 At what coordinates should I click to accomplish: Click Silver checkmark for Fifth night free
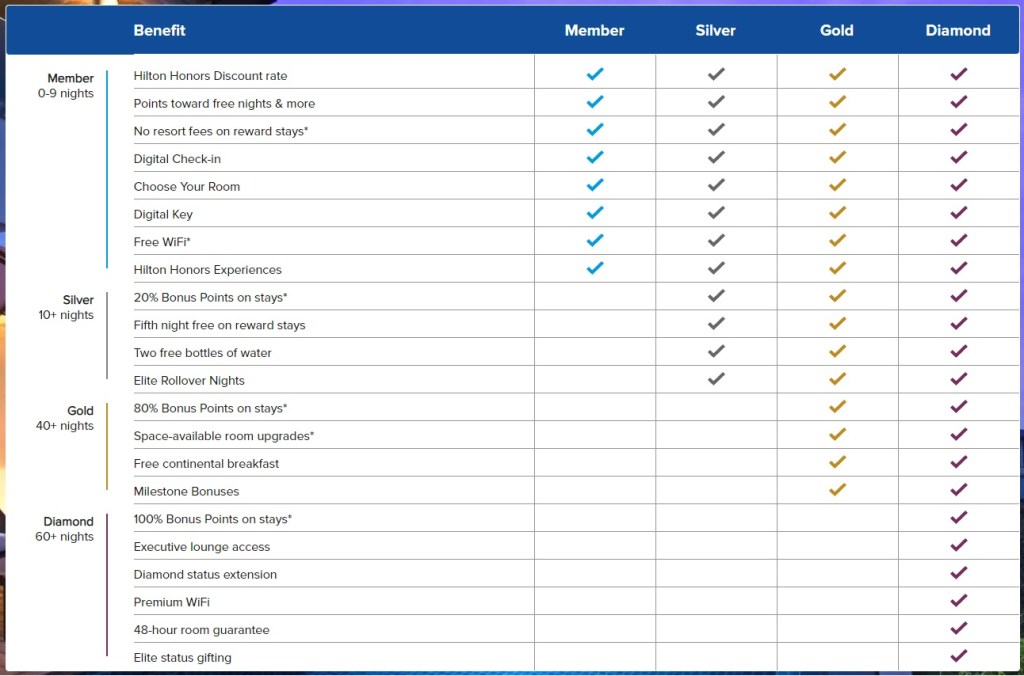pyautogui.click(x=716, y=324)
